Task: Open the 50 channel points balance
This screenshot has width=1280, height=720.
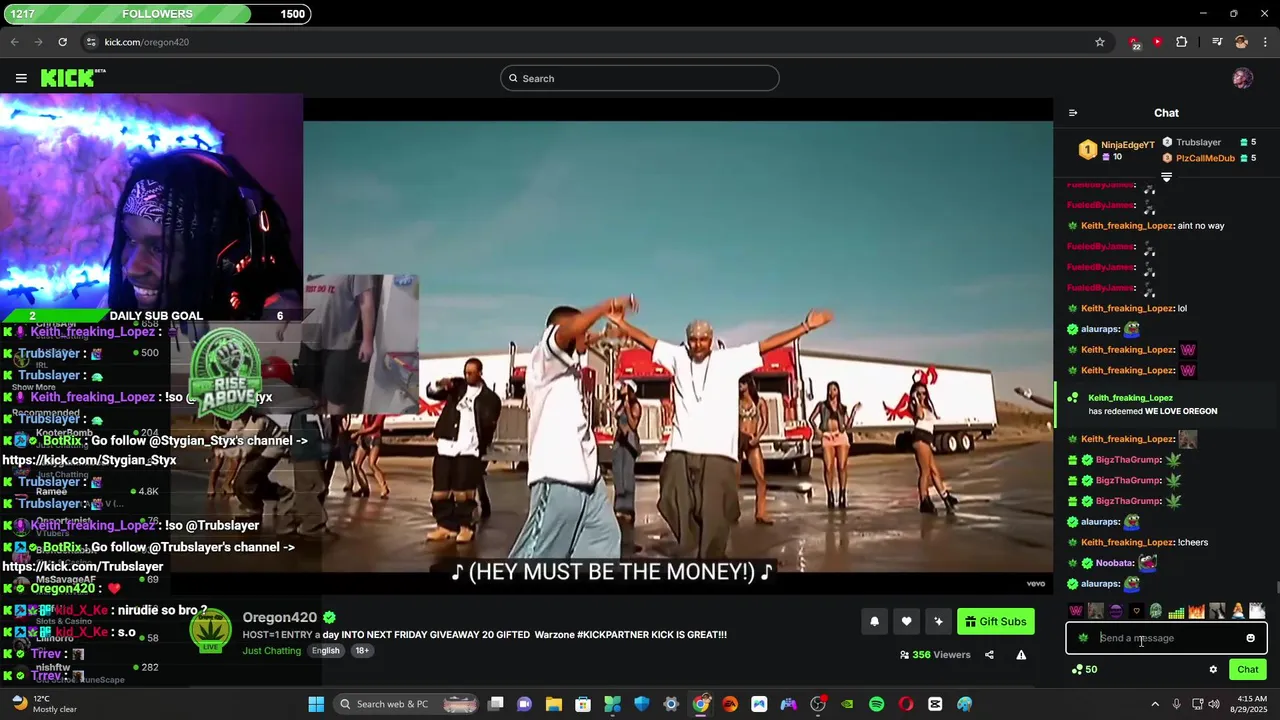Action: (x=1084, y=670)
